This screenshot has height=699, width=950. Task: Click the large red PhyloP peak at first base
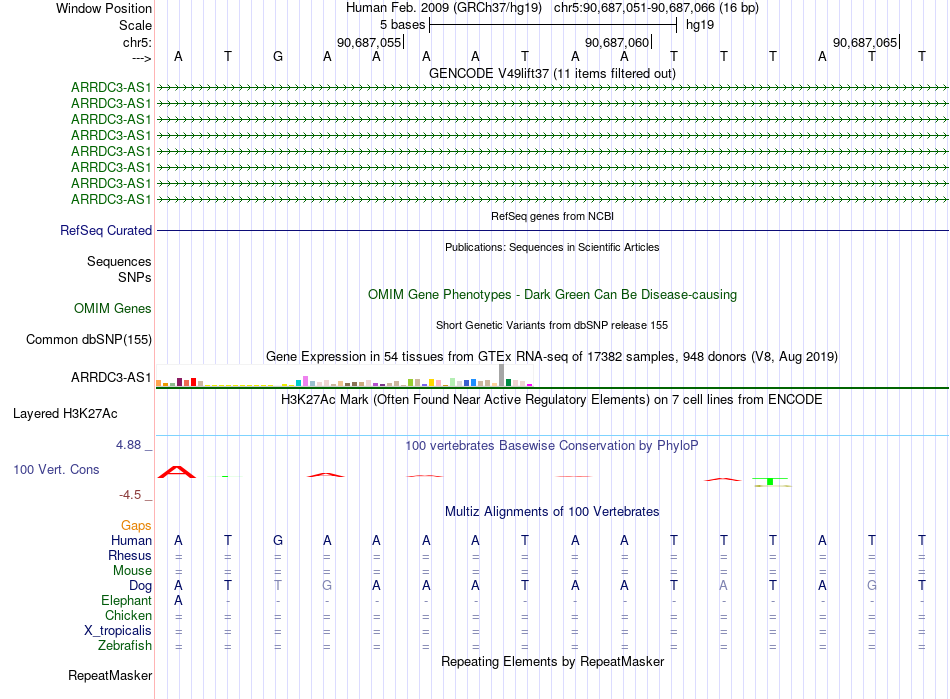(177, 472)
